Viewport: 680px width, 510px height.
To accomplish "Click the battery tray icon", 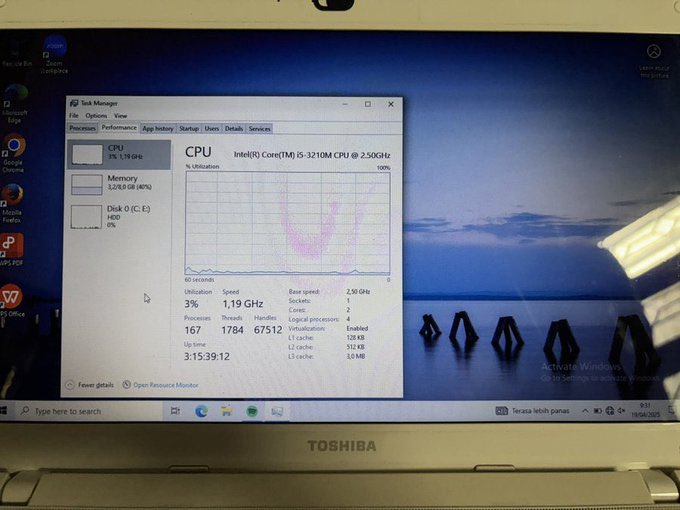I will click(x=598, y=410).
